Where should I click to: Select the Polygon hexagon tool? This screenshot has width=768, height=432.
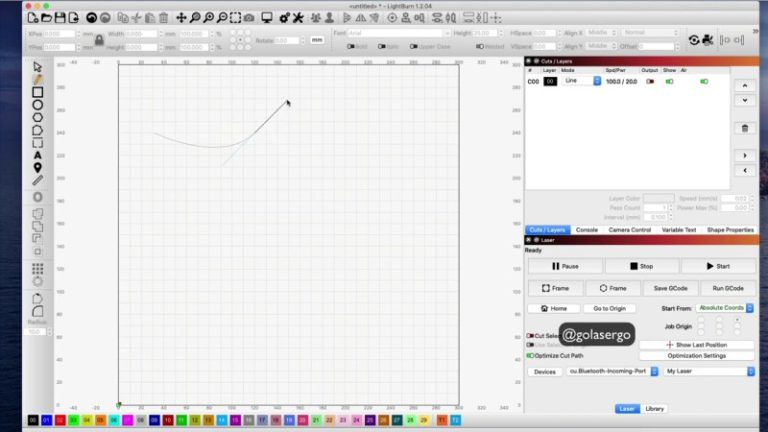coord(38,118)
